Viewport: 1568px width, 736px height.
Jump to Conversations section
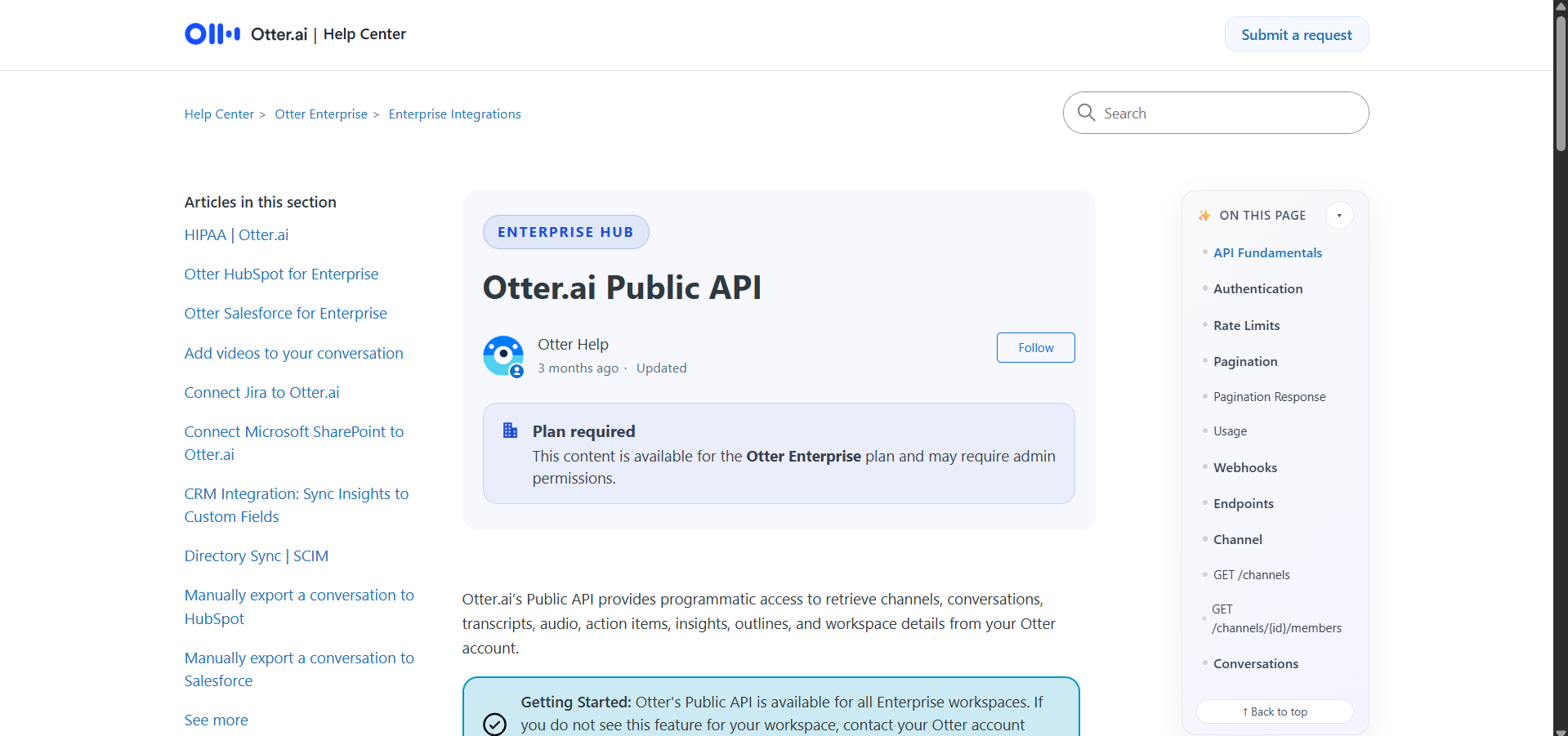(x=1256, y=664)
